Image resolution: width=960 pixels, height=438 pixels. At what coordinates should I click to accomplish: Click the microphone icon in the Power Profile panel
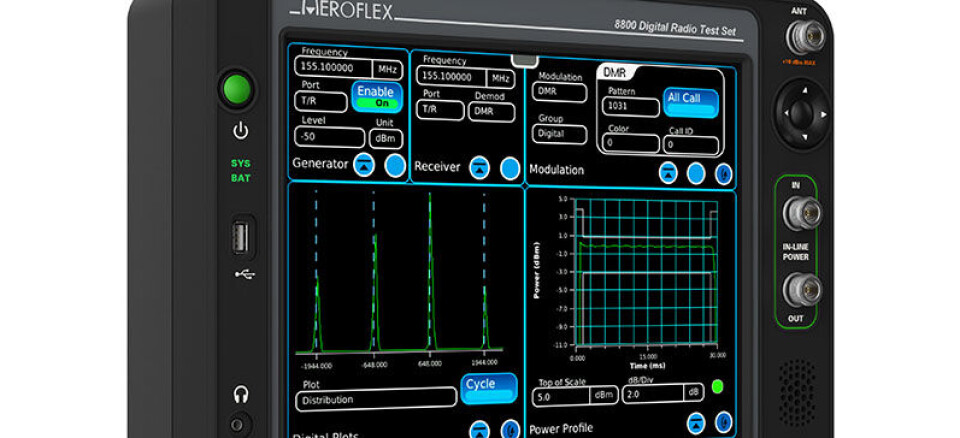[x=723, y=423]
